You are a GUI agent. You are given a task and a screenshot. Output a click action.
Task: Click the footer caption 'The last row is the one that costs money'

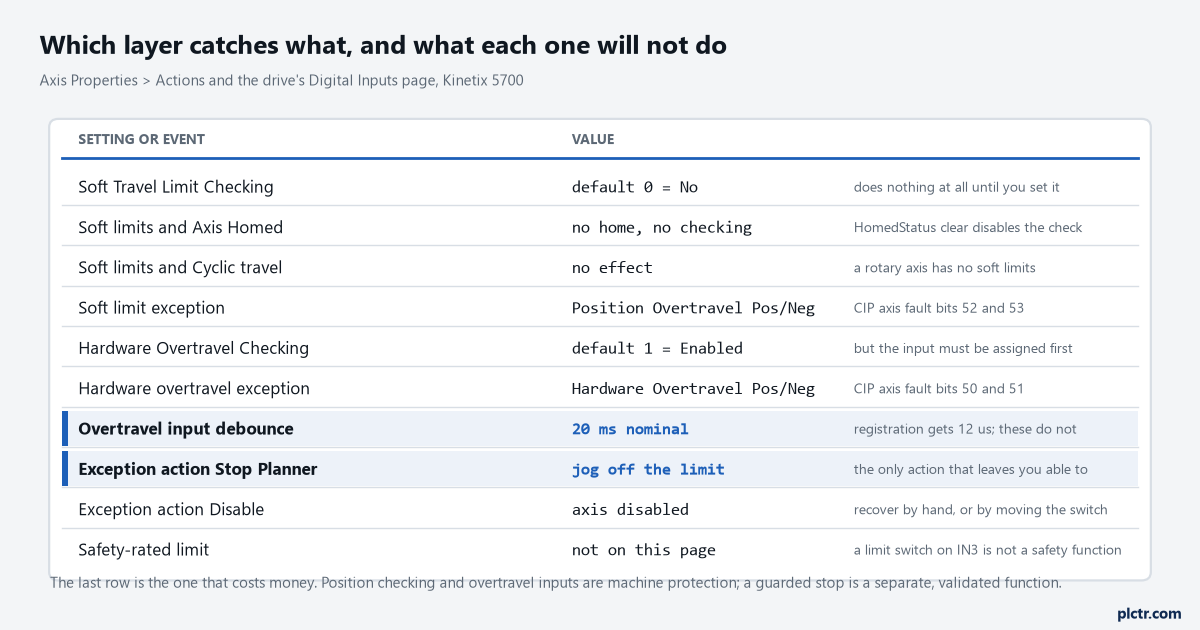(555, 582)
